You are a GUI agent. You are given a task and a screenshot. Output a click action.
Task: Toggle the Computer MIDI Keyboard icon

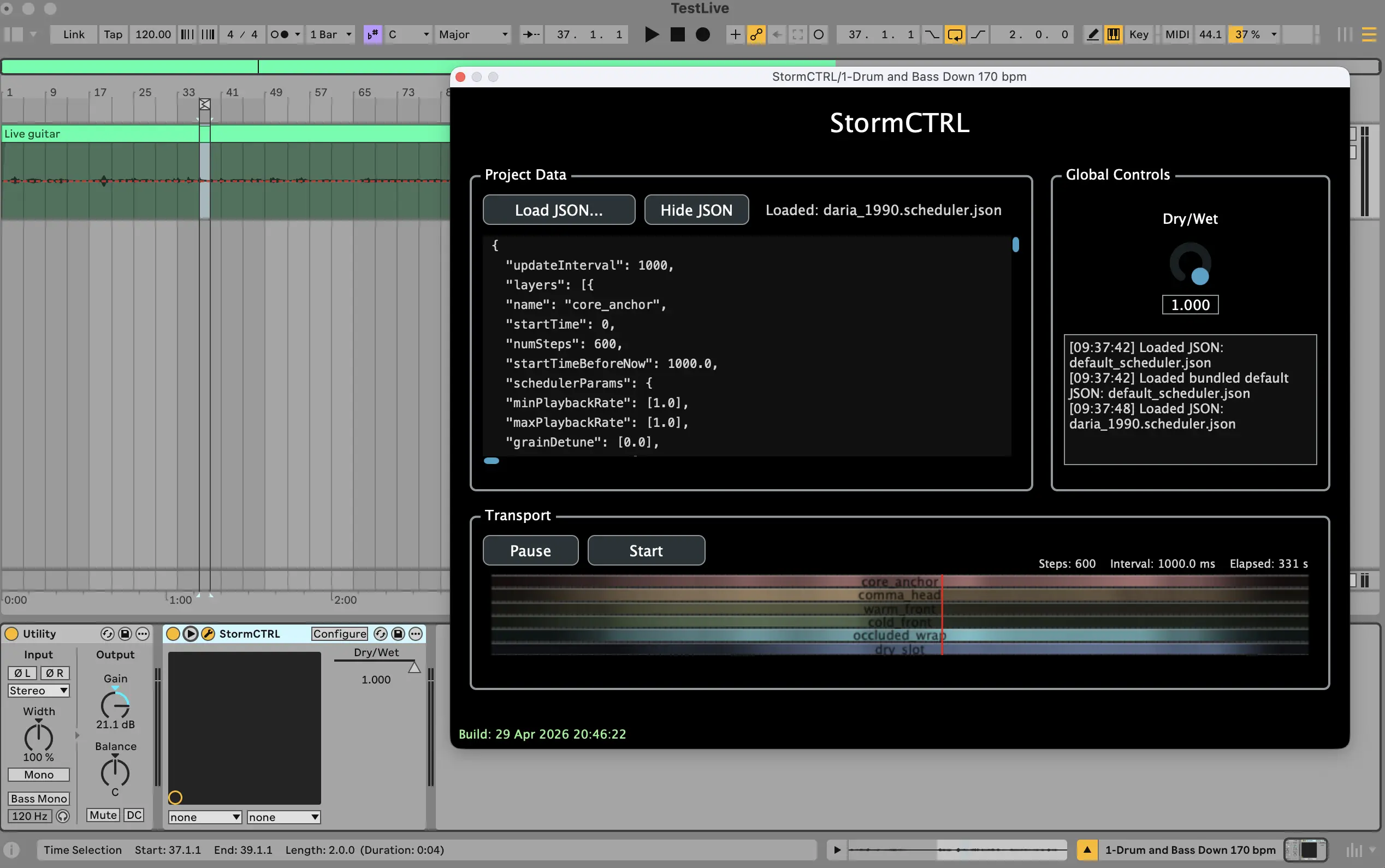pyautogui.click(x=1114, y=34)
